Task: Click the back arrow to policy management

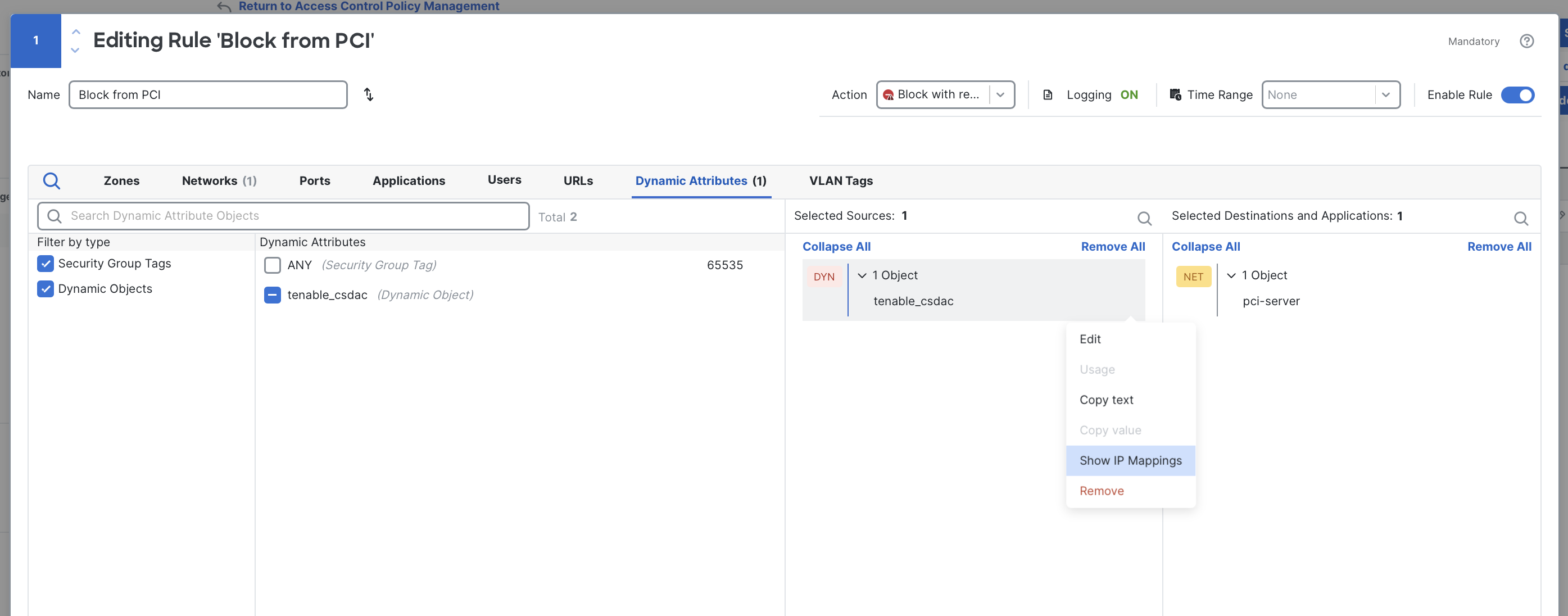Action: click(x=224, y=7)
